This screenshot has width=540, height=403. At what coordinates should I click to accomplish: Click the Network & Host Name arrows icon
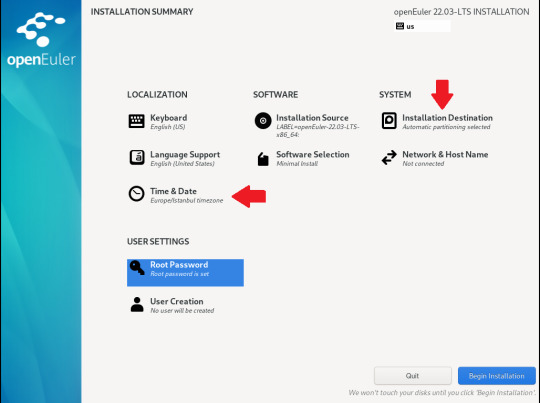pyautogui.click(x=389, y=158)
